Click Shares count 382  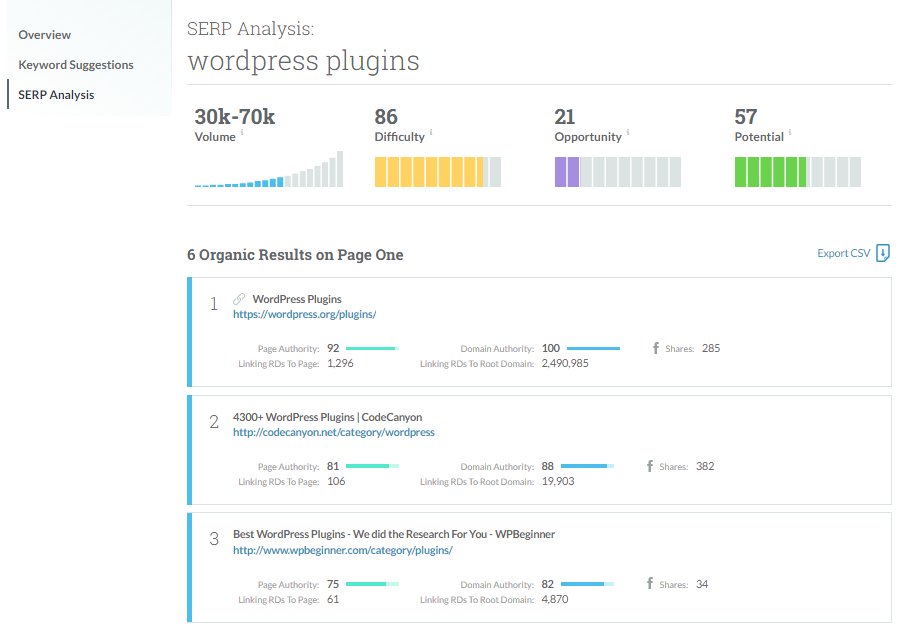pyautogui.click(x=705, y=466)
